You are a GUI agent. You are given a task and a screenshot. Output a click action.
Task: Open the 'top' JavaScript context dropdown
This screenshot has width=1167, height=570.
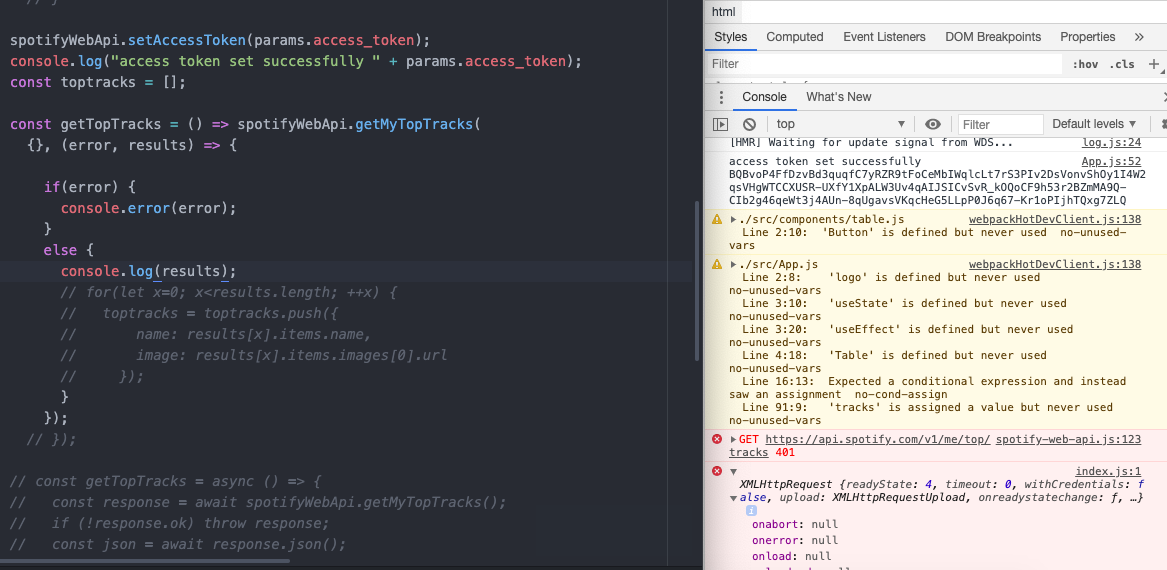840,124
